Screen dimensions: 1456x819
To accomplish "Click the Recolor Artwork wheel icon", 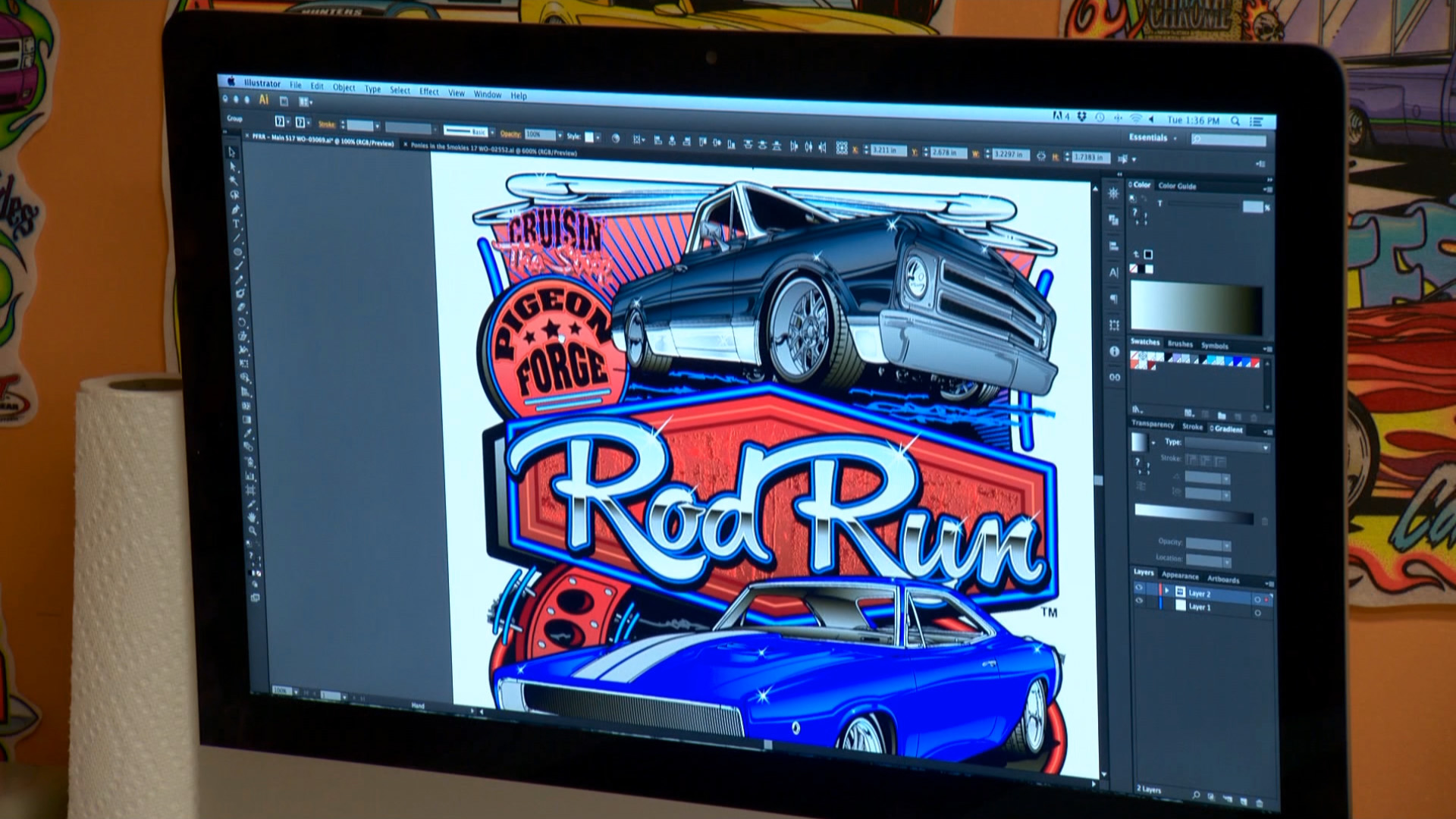I will coord(615,139).
